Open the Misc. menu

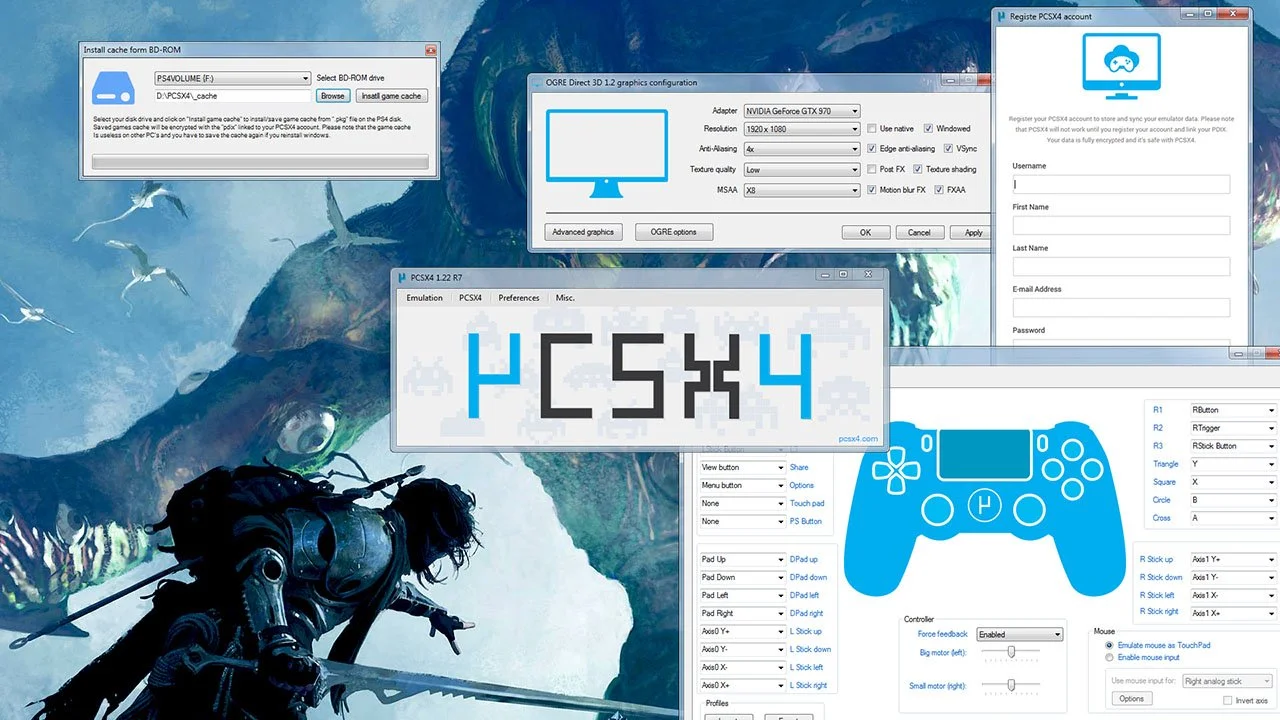point(566,298)
